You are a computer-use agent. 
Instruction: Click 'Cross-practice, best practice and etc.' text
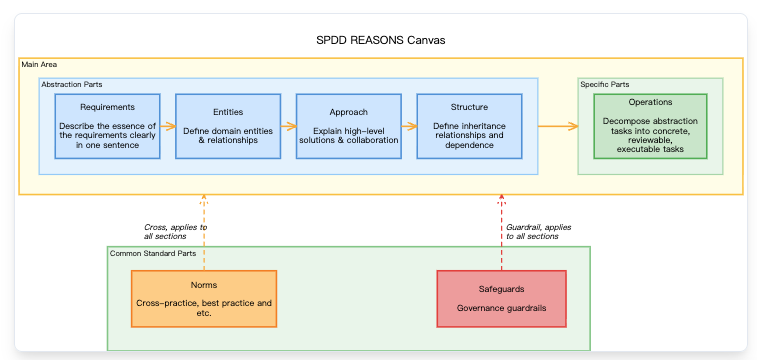click(x=204, y=308)
